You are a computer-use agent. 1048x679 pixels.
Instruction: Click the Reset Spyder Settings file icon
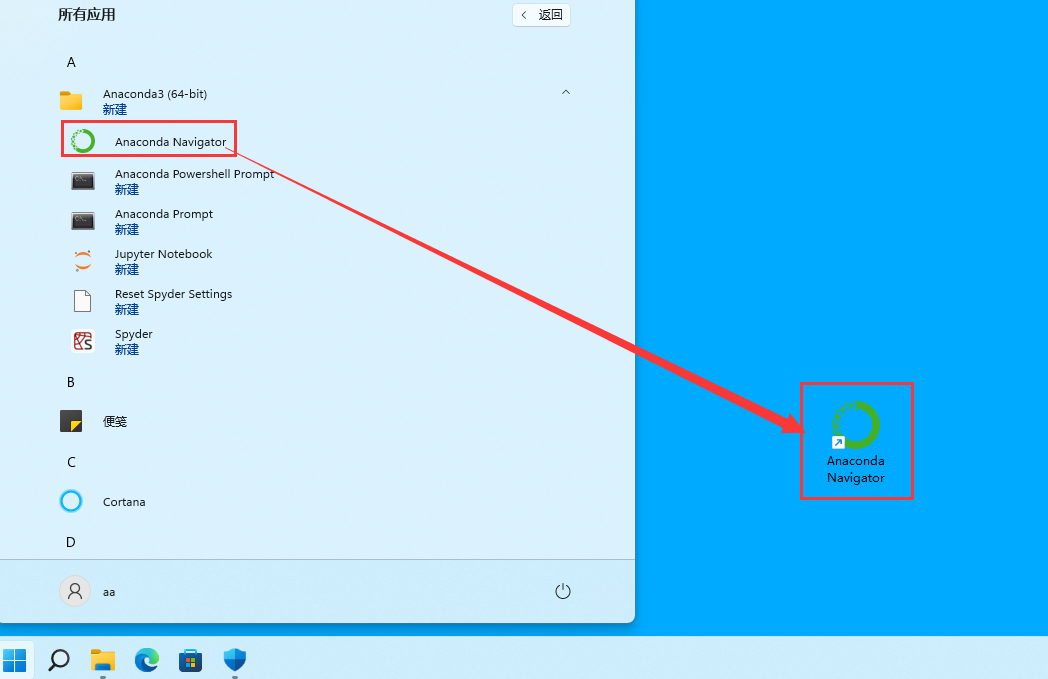[x=83, y=301]
